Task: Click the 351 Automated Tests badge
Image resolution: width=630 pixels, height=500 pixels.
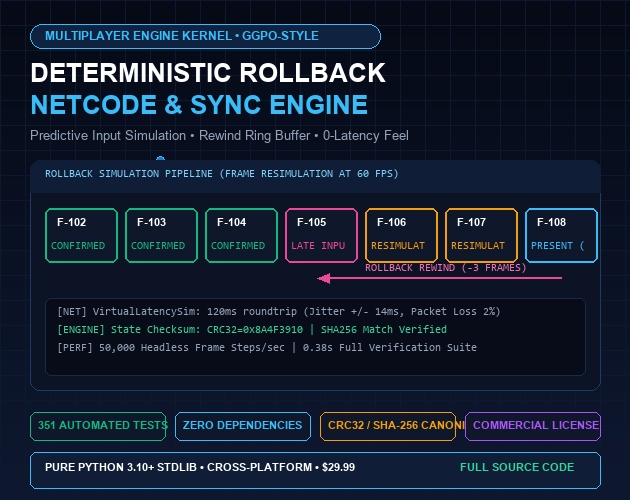Action: pyautogui.click(x=98, y=426)
